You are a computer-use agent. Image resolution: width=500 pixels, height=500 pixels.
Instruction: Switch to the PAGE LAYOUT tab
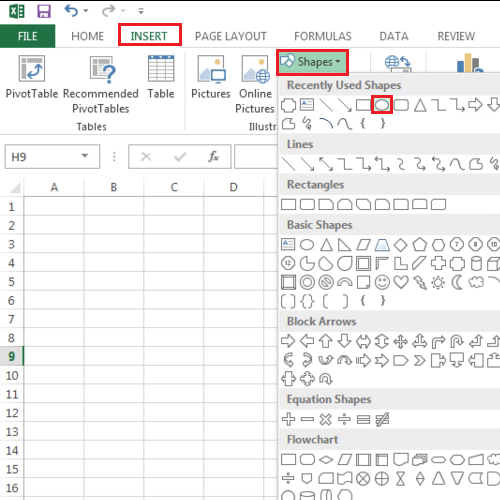[x=231, y=36]
